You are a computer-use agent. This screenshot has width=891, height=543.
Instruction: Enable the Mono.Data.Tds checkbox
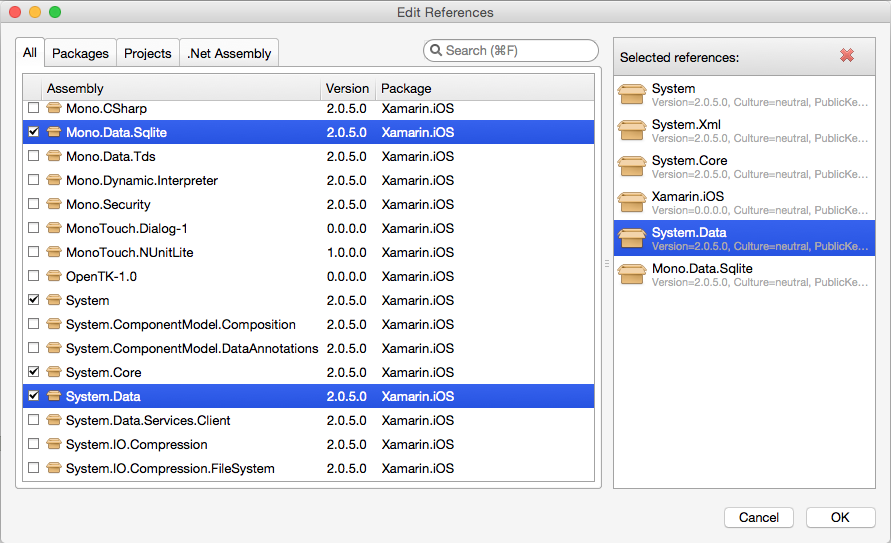[x=34, y=156]
